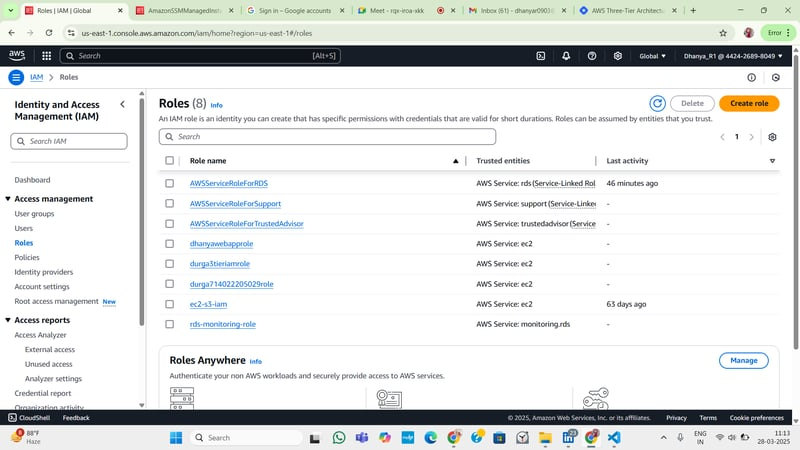The image size is (800, 450).
Task: Open the taskbar task view icon
Action: pyautogui.click(x=315, y=438)
